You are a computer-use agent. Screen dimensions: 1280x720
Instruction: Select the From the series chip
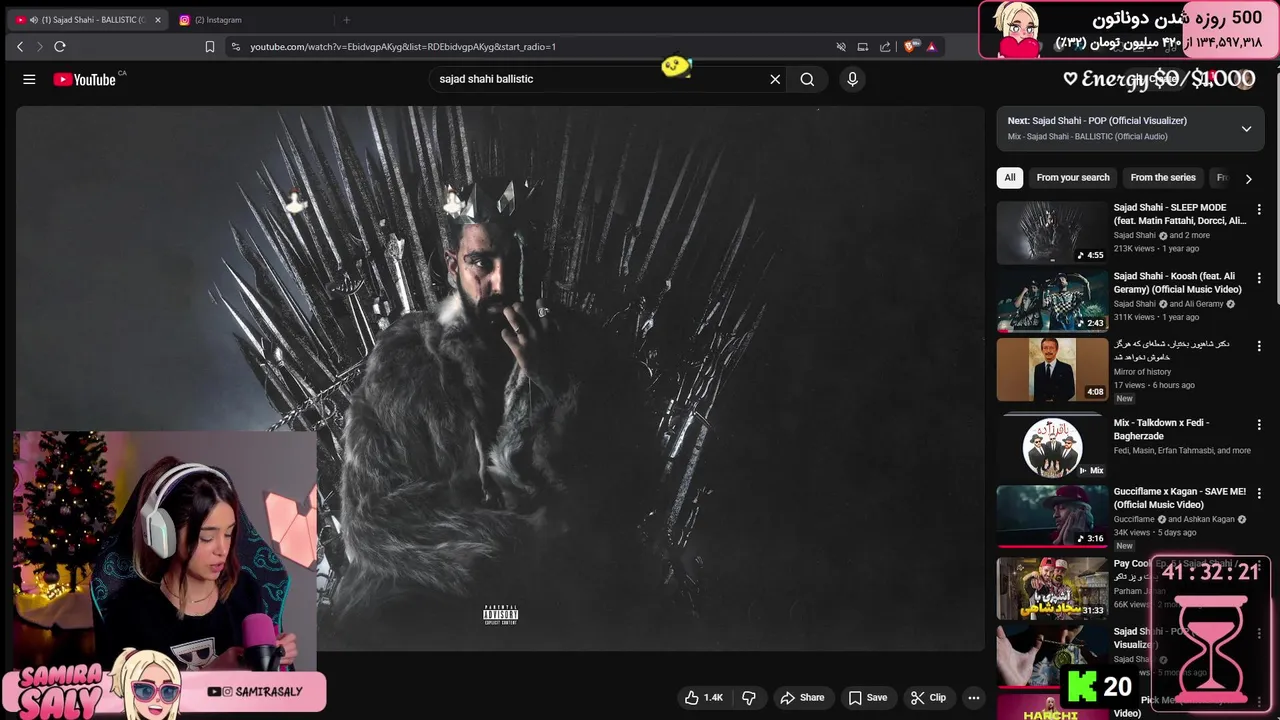click(1163, 178)
